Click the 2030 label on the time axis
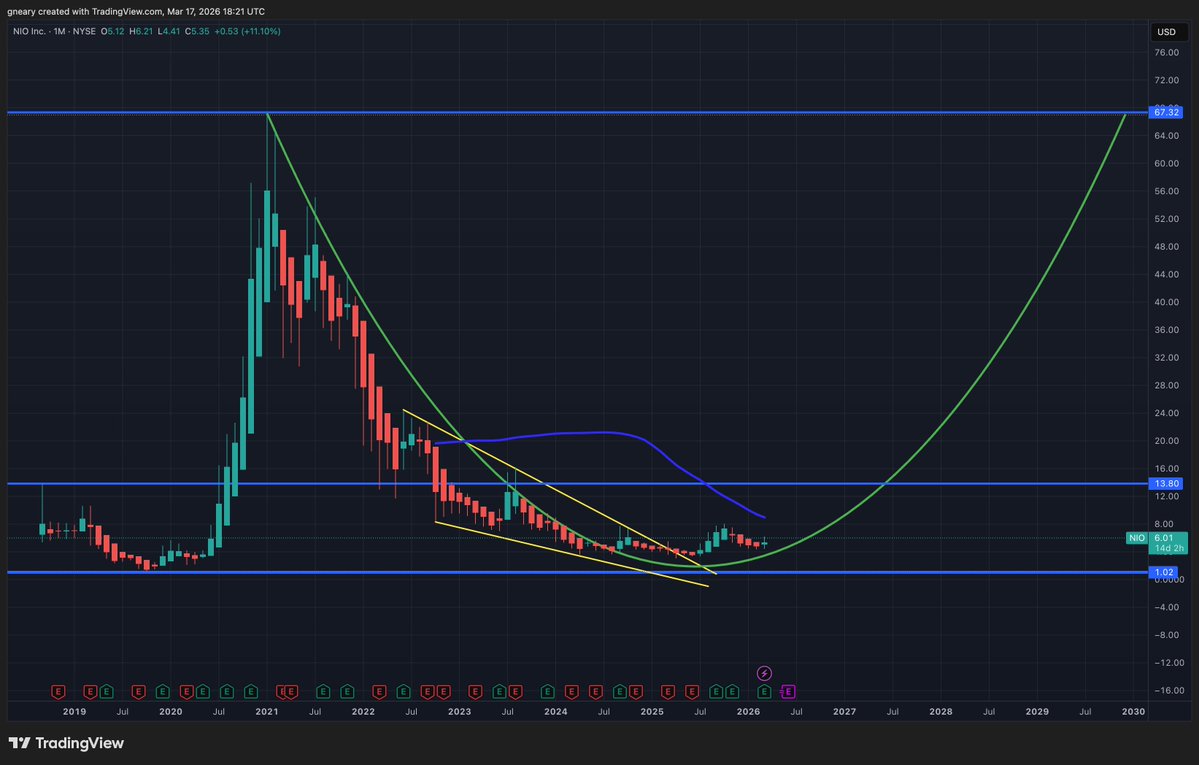This screenshot has width=1199, height=765. [x=1133, y=711]
